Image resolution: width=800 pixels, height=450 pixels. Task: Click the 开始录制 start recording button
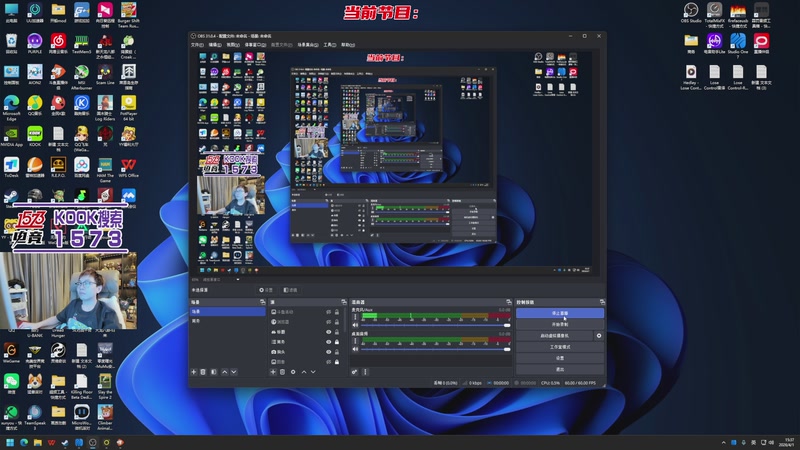pos(560,324)
